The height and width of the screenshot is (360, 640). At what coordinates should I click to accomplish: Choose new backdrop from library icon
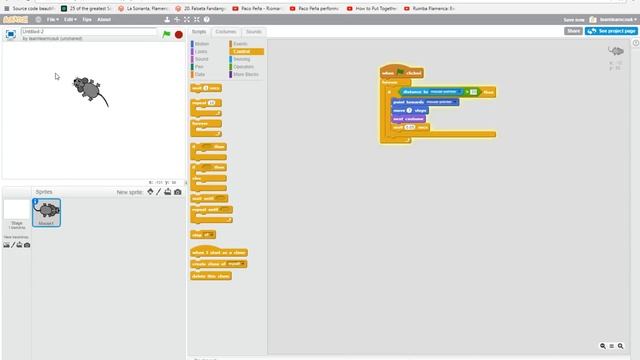[7, 245]
